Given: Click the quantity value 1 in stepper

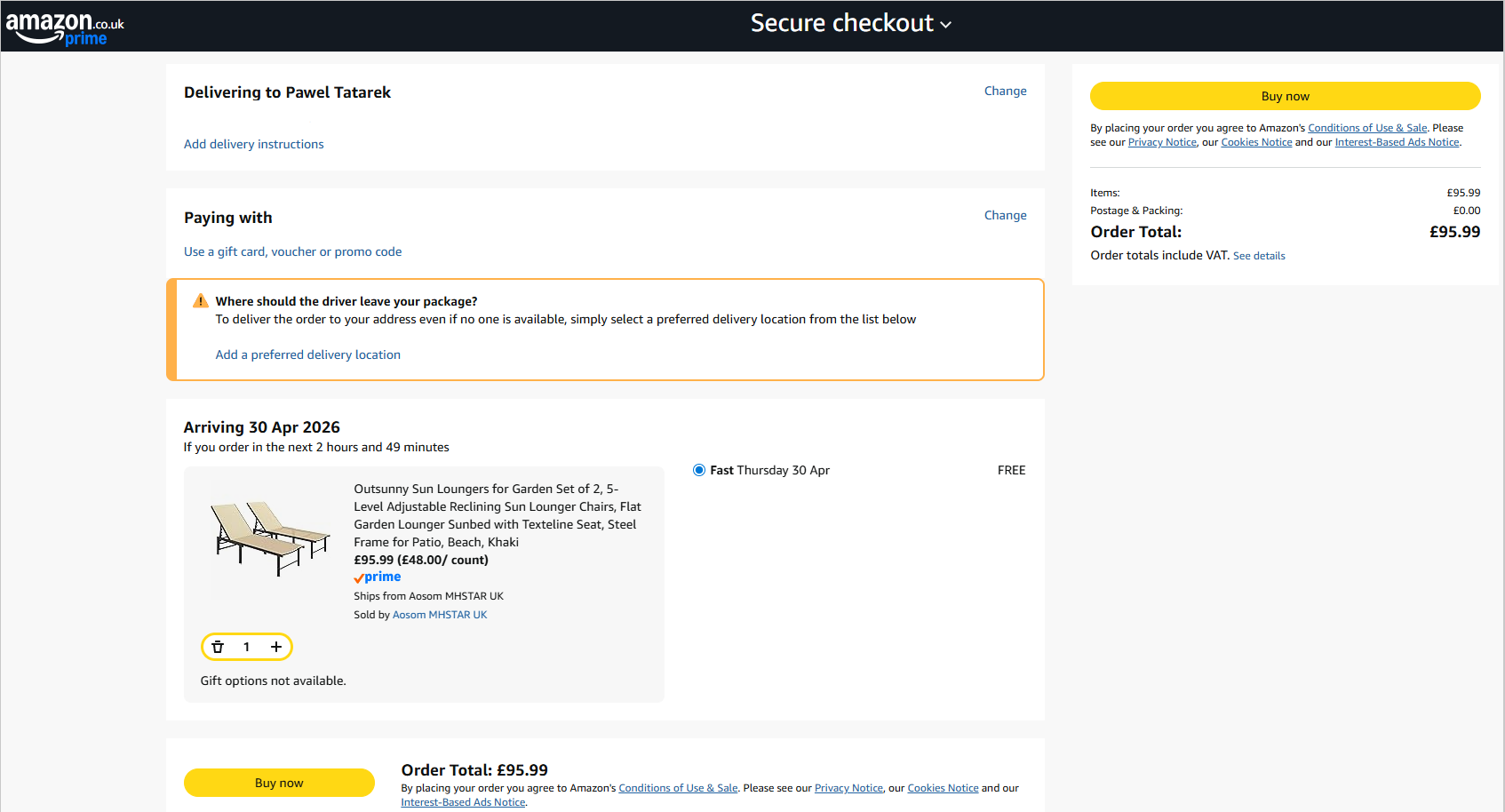Looking at the screenshot, I should point(246,647).
